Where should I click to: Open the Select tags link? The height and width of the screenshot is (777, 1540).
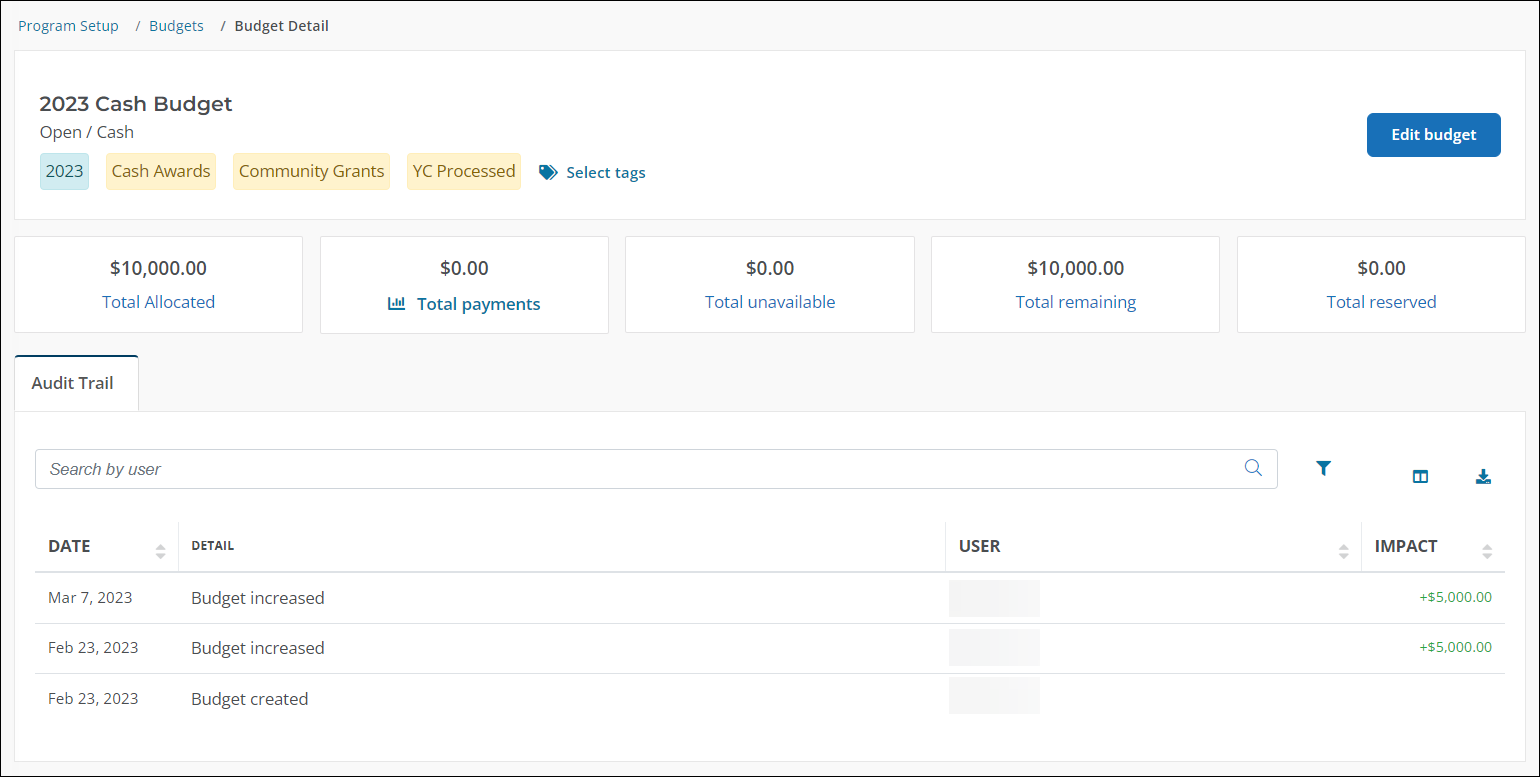(605, 172)
